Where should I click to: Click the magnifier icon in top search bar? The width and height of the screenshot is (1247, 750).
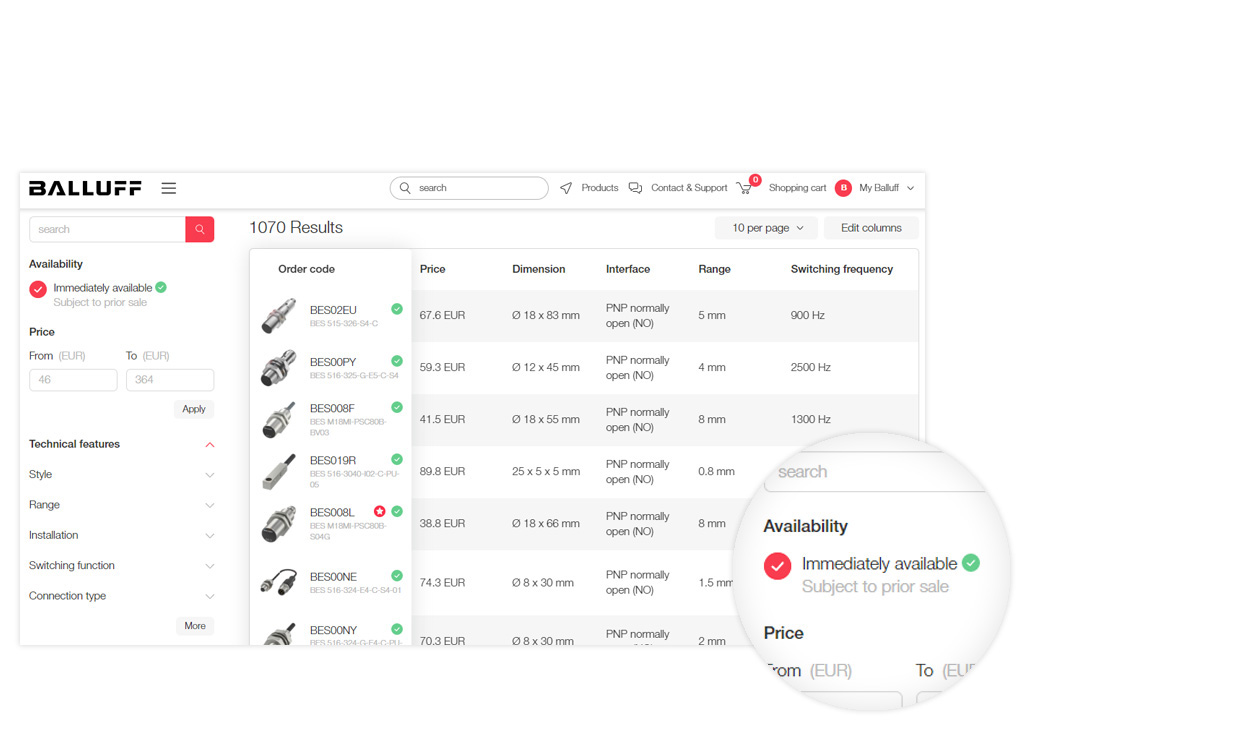(x=405, y=188)
